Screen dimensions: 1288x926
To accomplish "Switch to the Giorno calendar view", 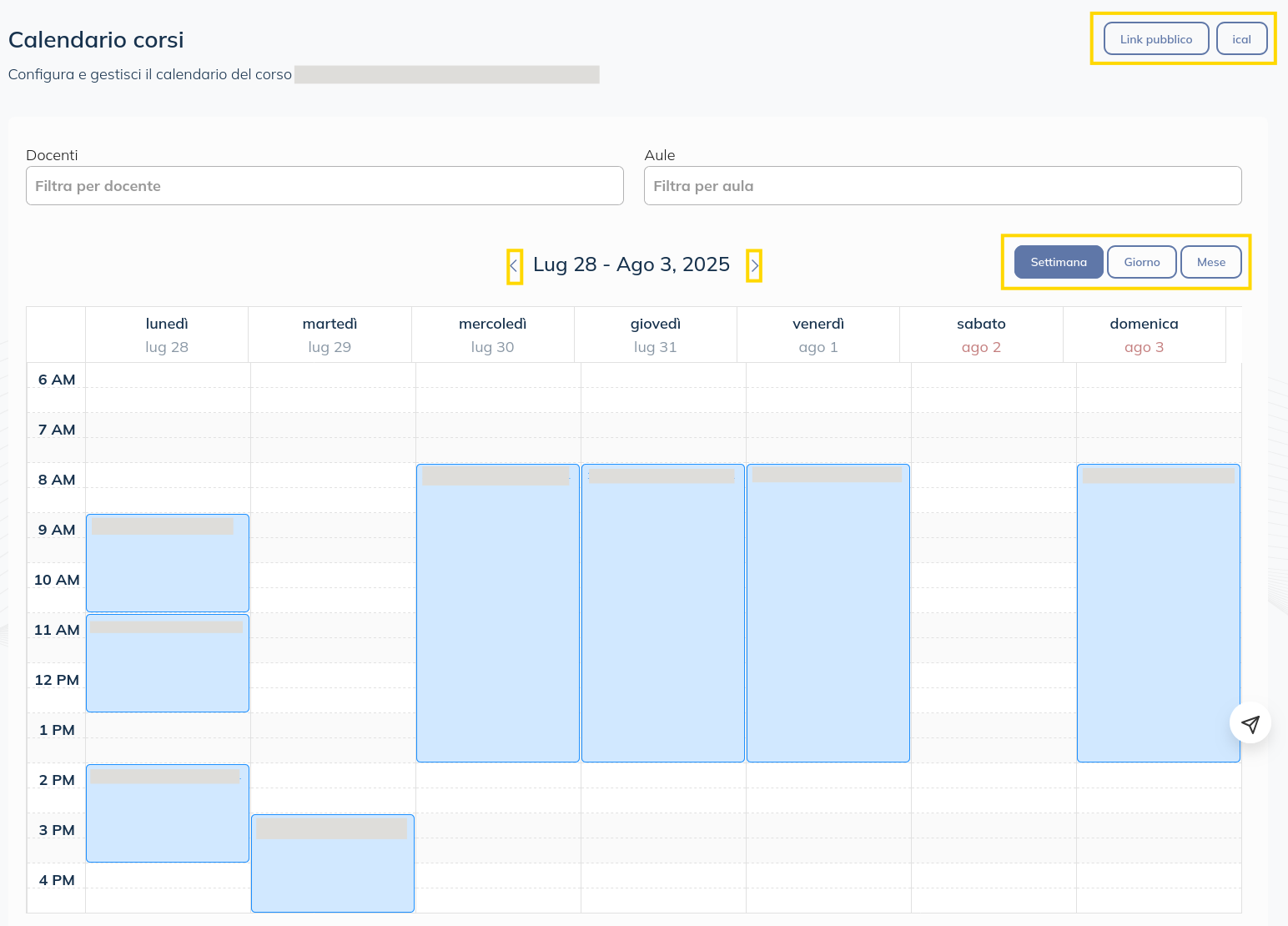I will 1141,262.
